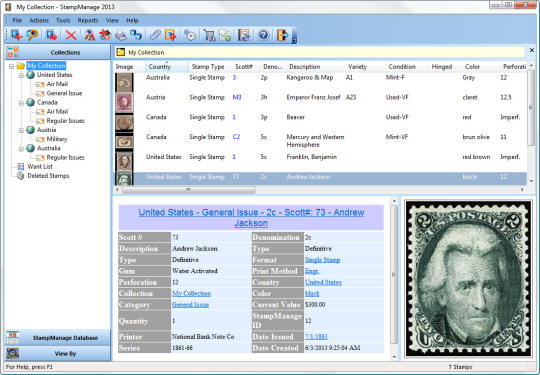Image resolution: width=540 pixels, height=375 pixels.
Task: Click the framed picture report toolbar icon
Action: (244, 35)
